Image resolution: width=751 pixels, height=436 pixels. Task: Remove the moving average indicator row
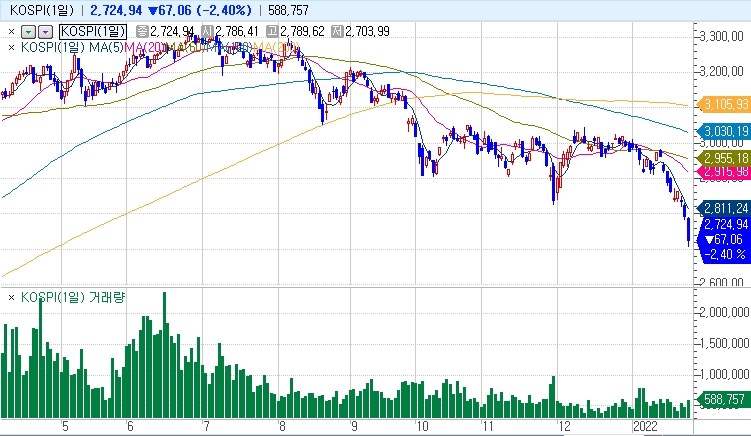[x=11, y=47]
